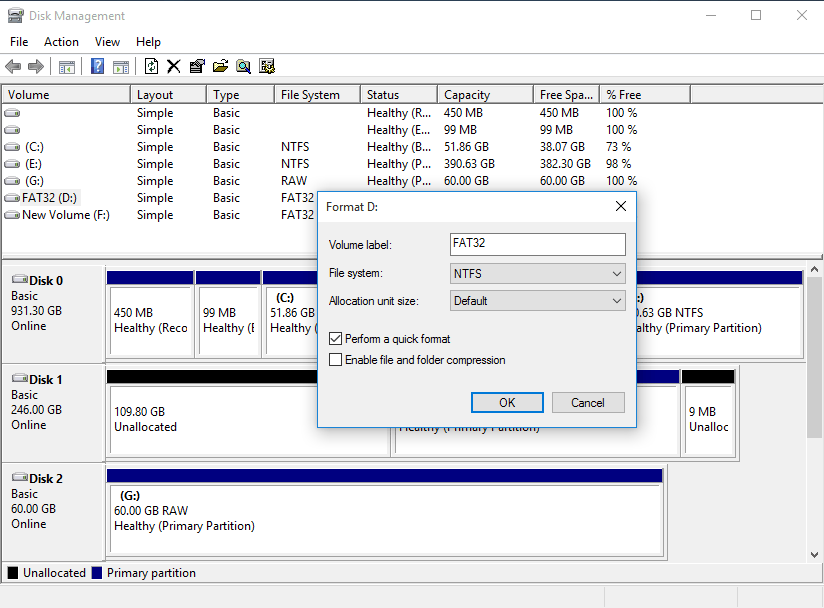824x608 pixels.
Task: Click the Disk 0 drive icon
Action: (20, 279)
